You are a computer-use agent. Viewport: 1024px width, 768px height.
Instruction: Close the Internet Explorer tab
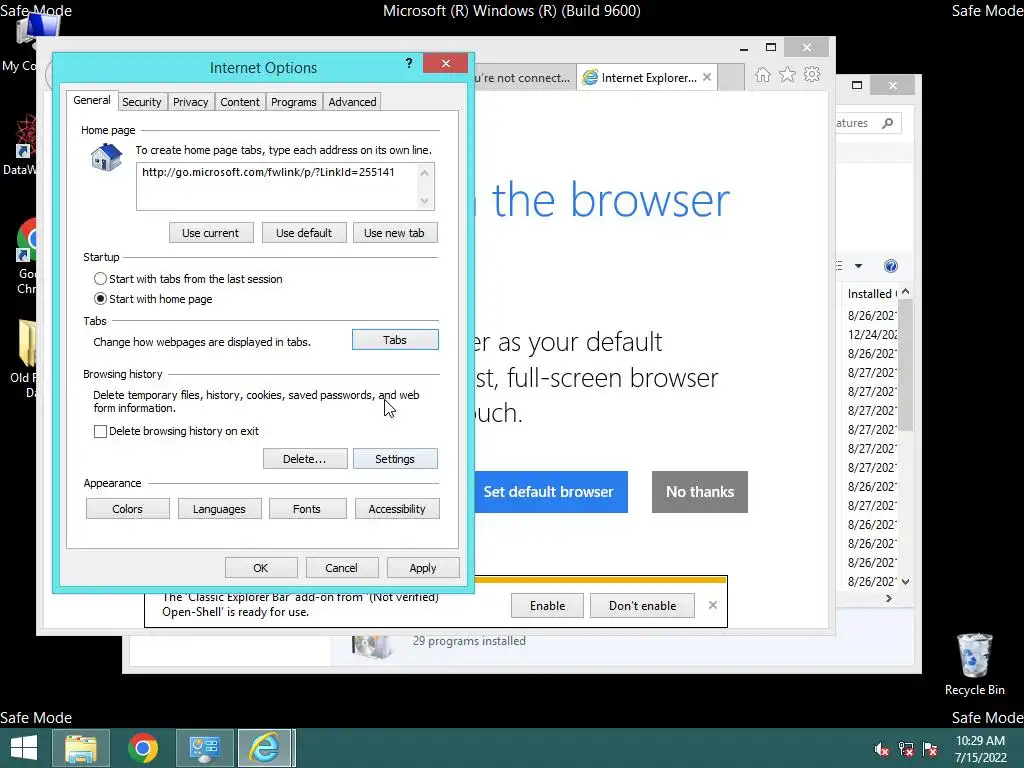point(707,77)
